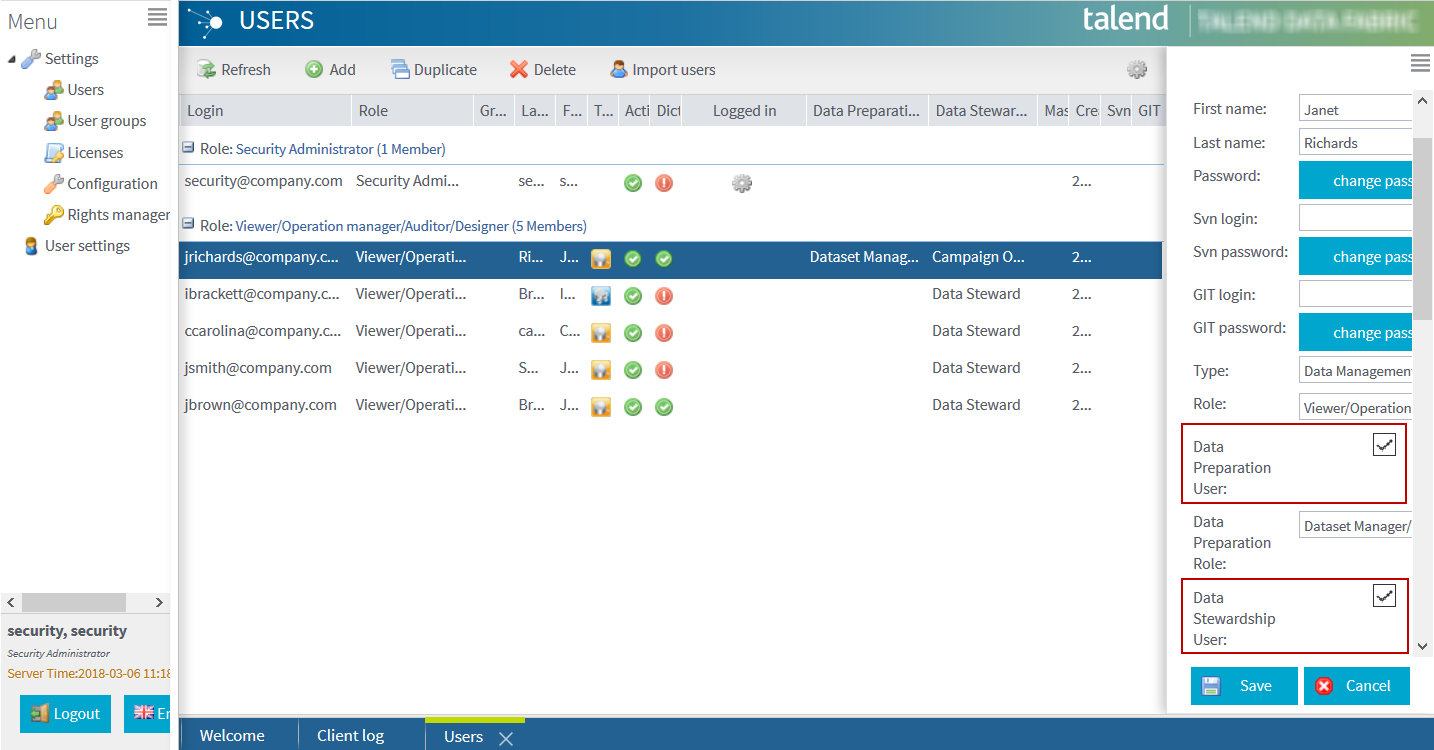Click the Logout button
Image resolution: width=1434 pixels, height=750 pixels.
click(66, 714)
